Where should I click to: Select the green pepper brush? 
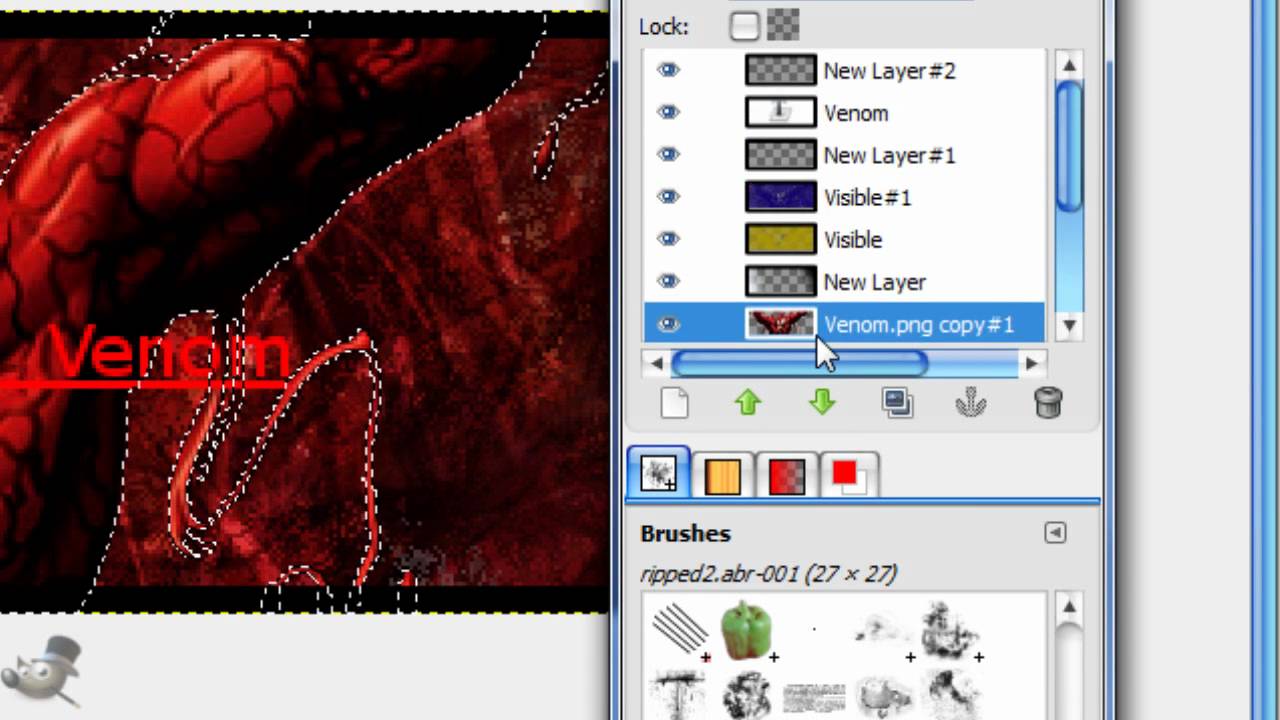tap(746, 630)
